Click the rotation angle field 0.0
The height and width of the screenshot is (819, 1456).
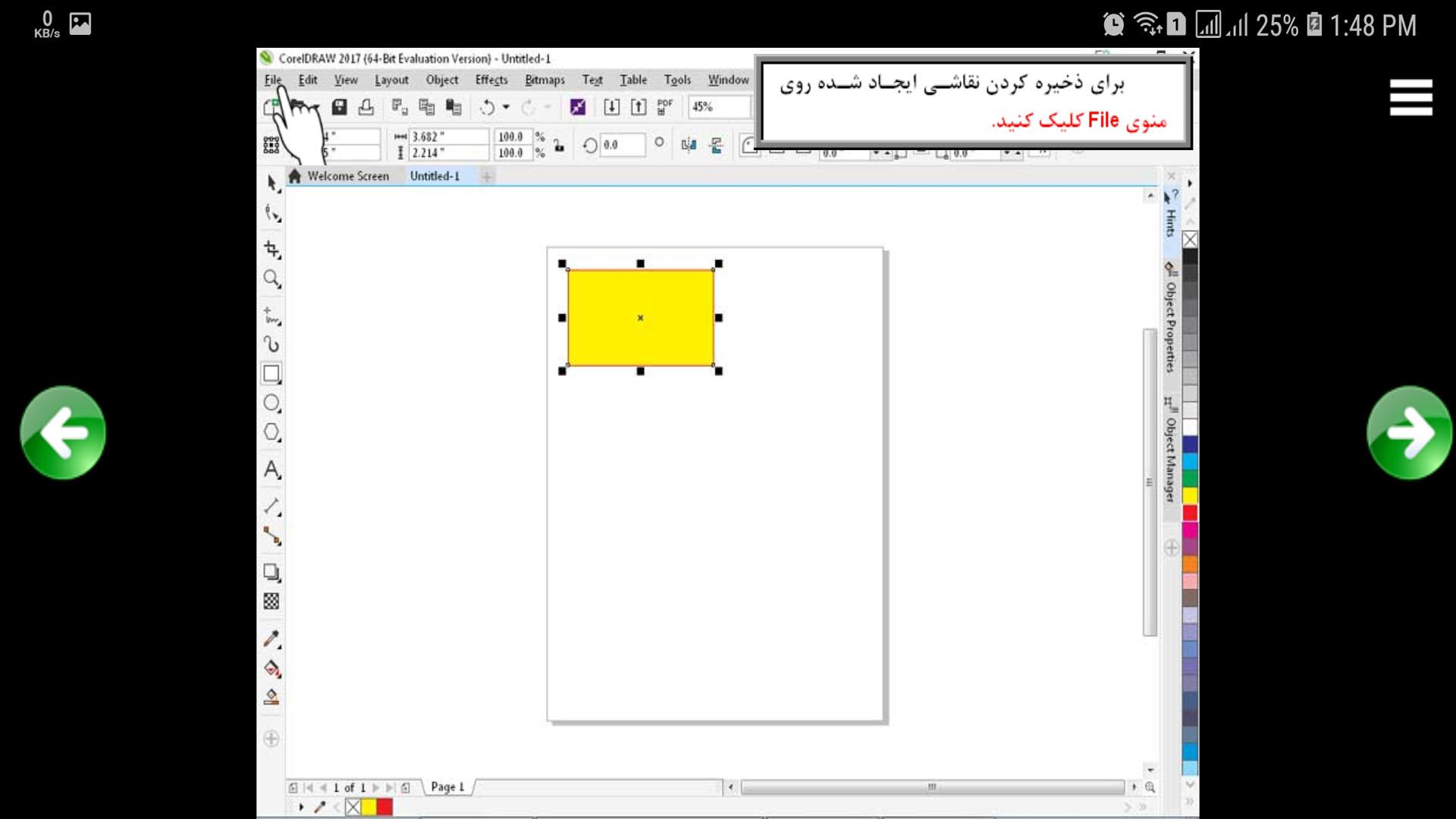pyautogui.click(x=623, y=145)
